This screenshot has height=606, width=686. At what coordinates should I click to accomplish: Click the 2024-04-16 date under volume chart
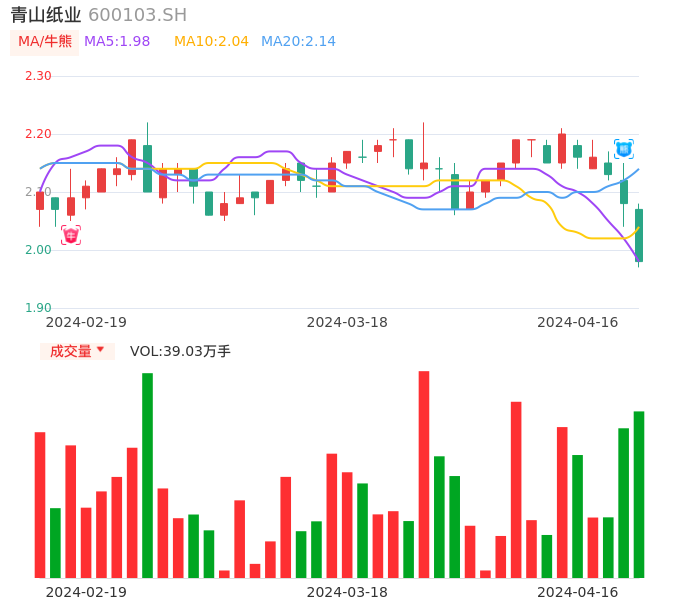[x=577, y=592]
